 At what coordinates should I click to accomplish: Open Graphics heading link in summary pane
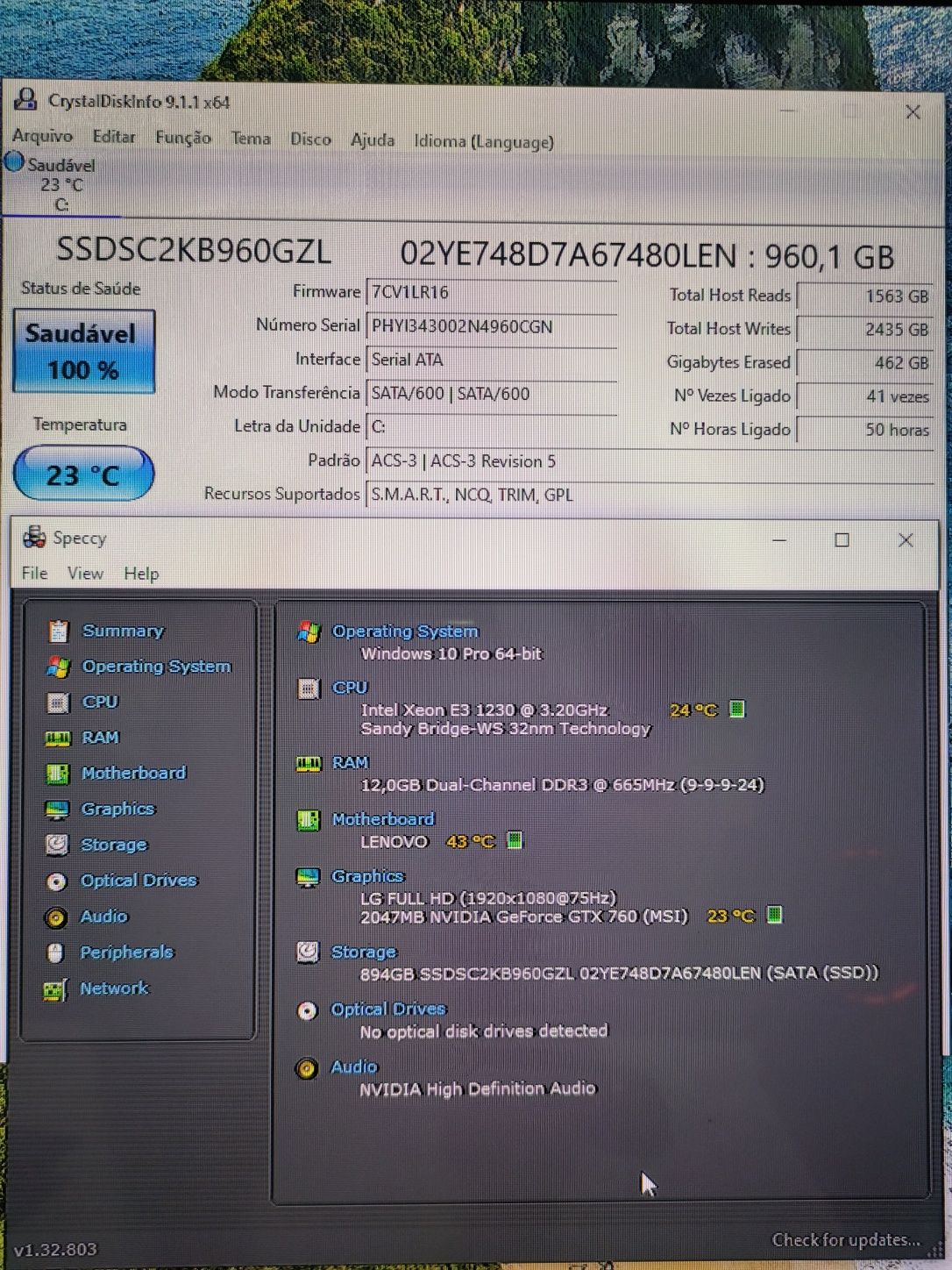(367, 875)
